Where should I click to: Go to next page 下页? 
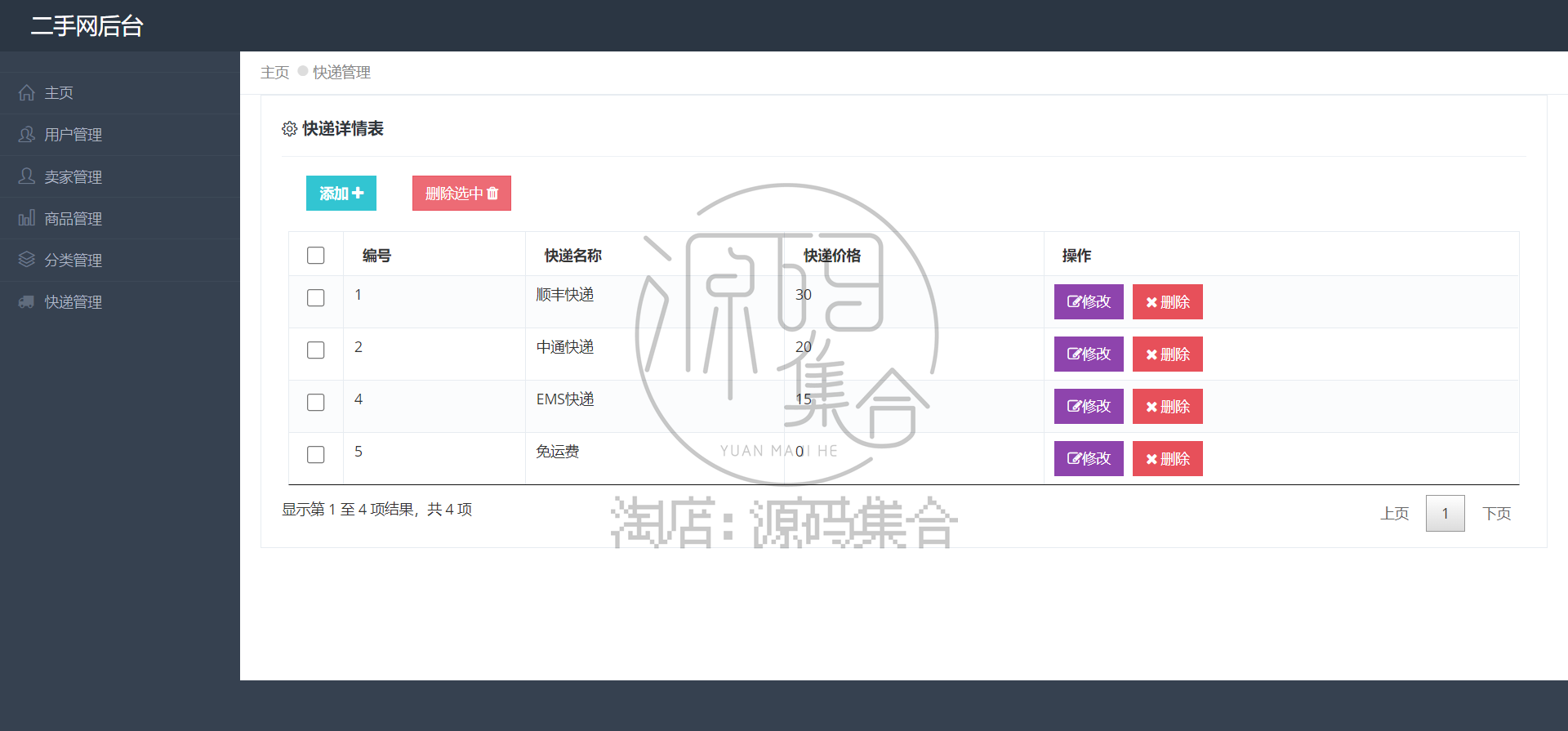[1497, 514]
